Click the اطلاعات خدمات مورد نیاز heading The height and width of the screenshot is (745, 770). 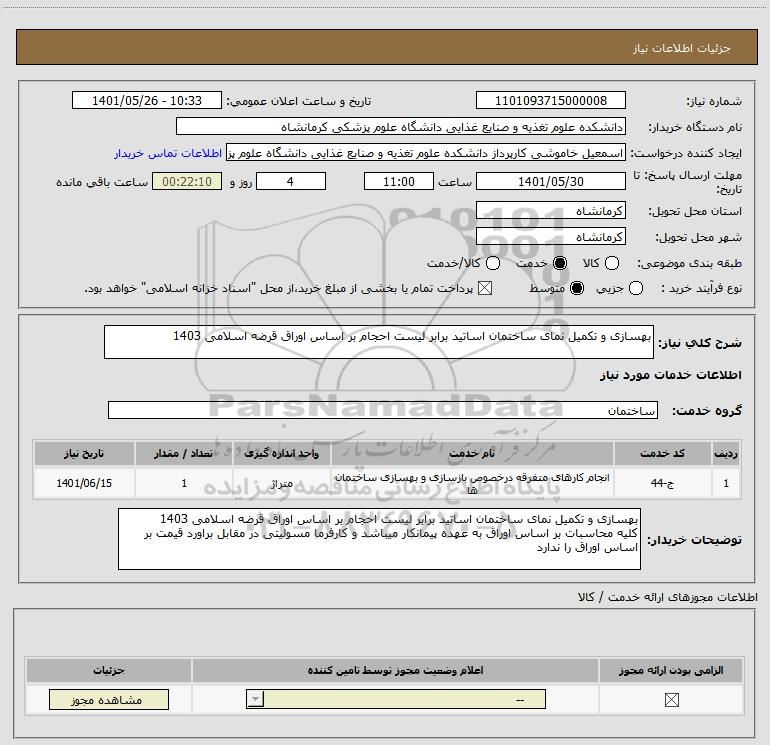[670, 375]
